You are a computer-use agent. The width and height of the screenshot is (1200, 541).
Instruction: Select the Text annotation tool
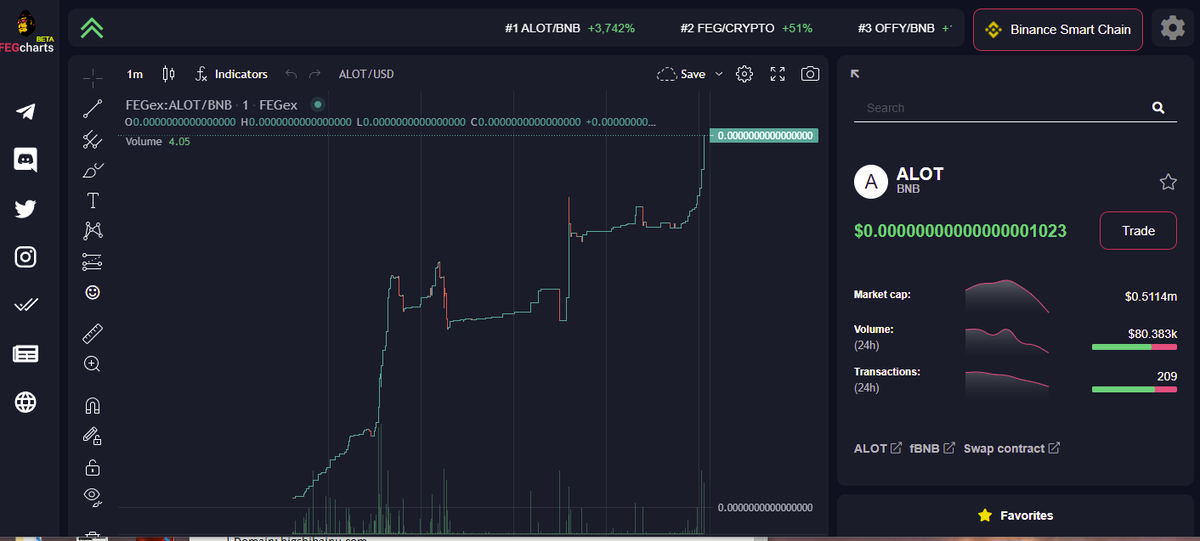pyautogui.click(x=92, y=200)
